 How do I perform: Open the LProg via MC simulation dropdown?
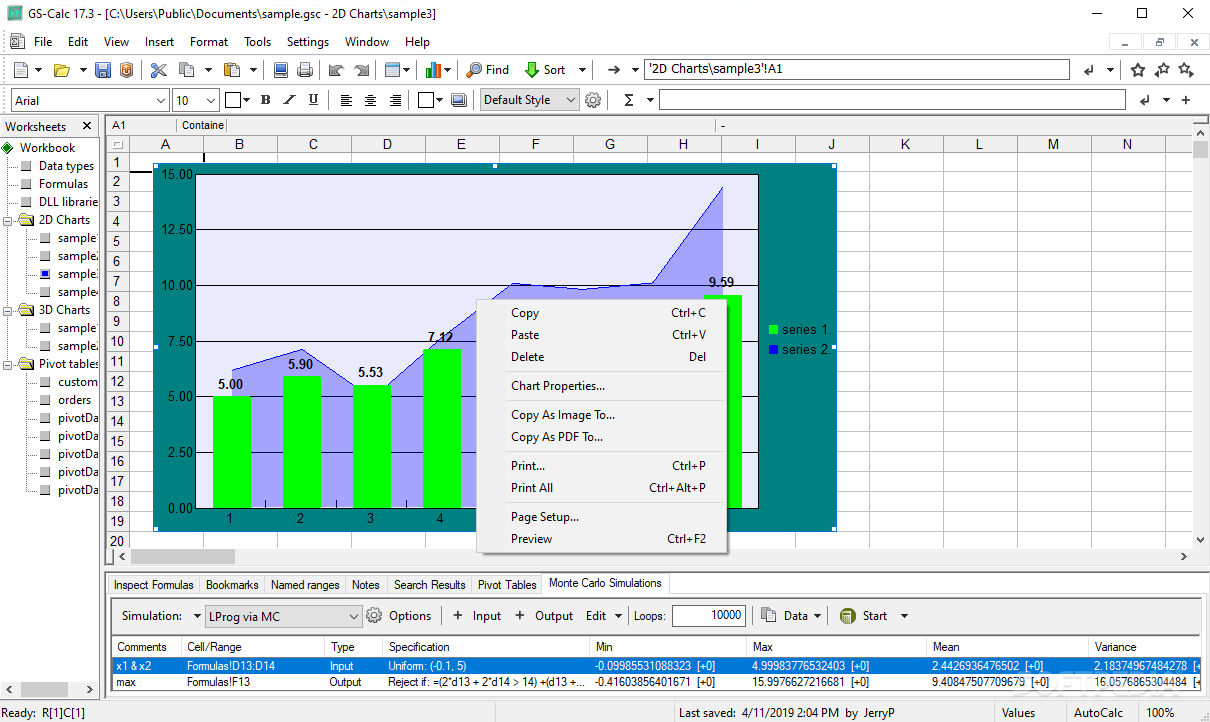tap(354, 616)
